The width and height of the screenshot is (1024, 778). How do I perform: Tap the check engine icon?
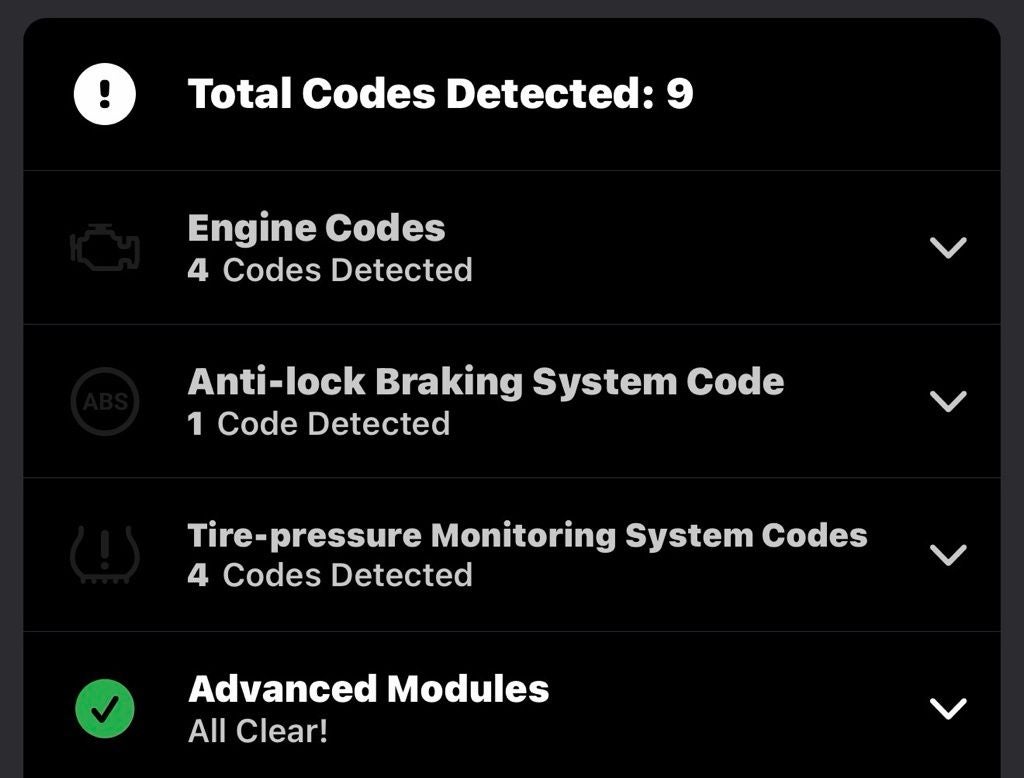click(105, 248)
